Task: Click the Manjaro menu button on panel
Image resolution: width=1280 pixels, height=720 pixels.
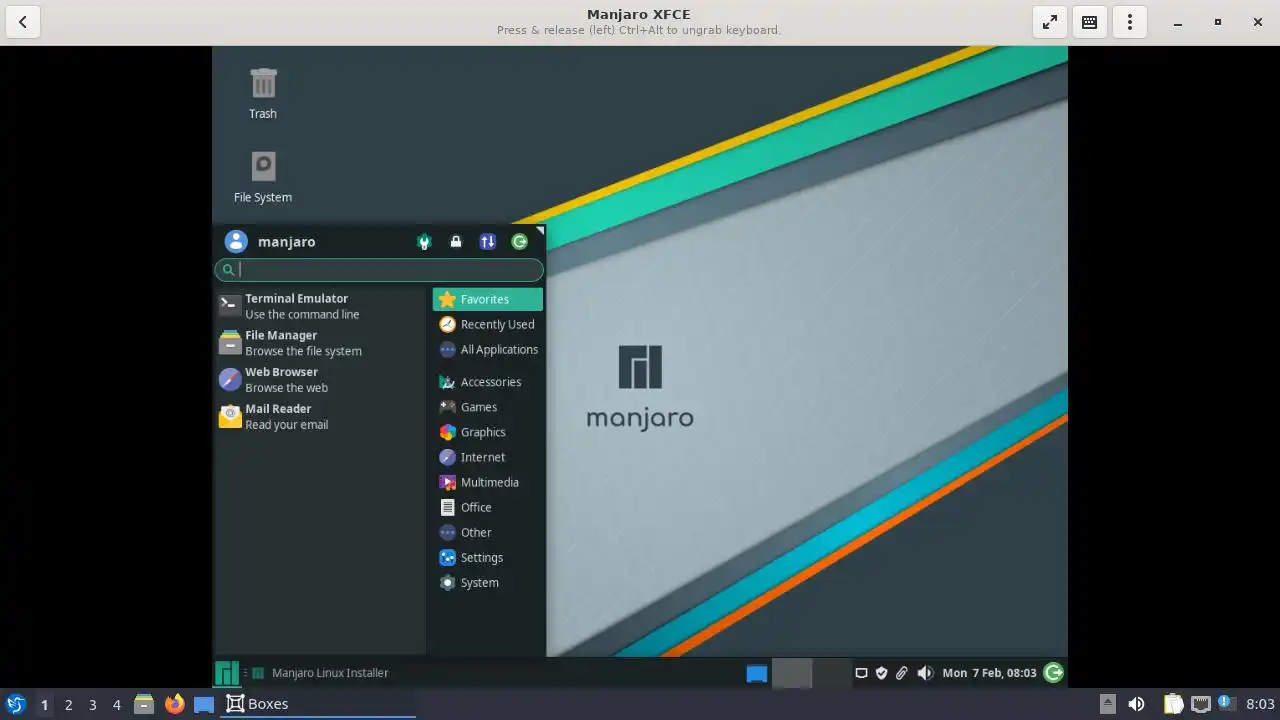Action: (227, 673)
